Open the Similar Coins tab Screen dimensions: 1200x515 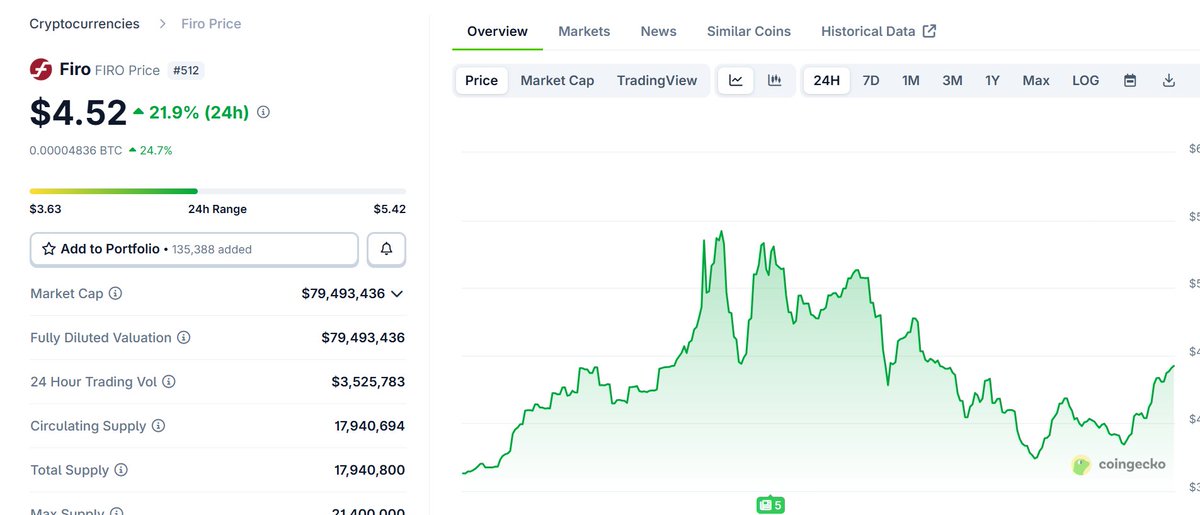(x=749, y=31)
